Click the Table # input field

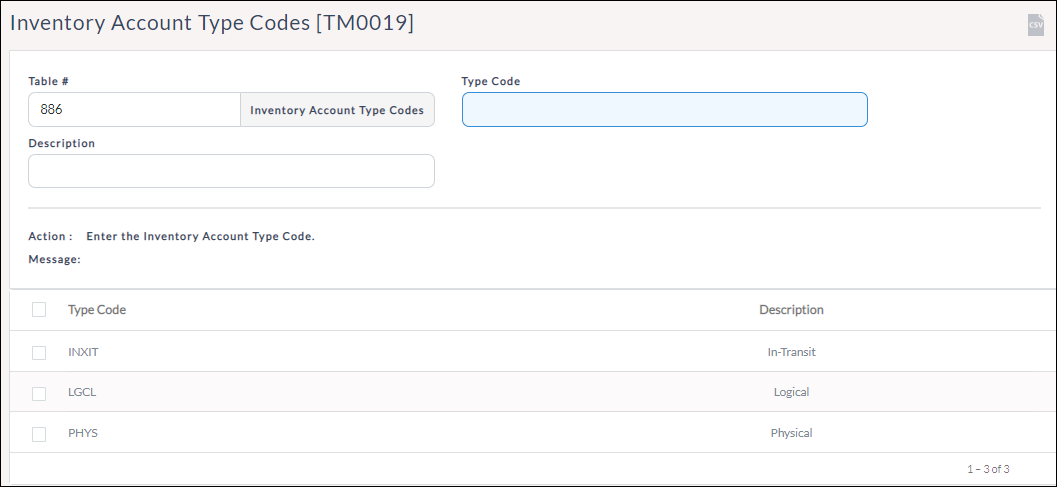[134, 110]
